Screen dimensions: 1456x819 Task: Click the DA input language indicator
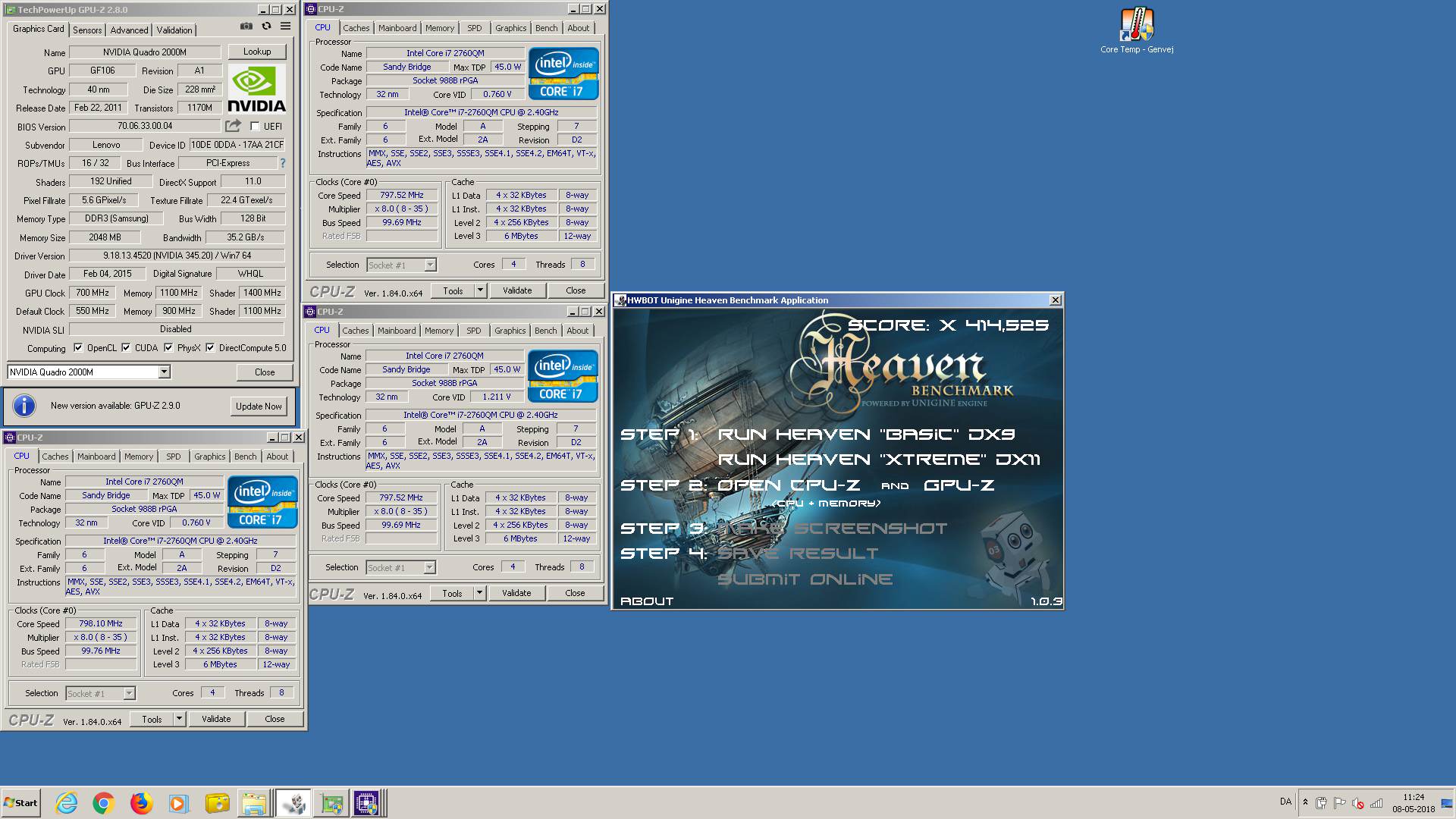(1285, 802)
